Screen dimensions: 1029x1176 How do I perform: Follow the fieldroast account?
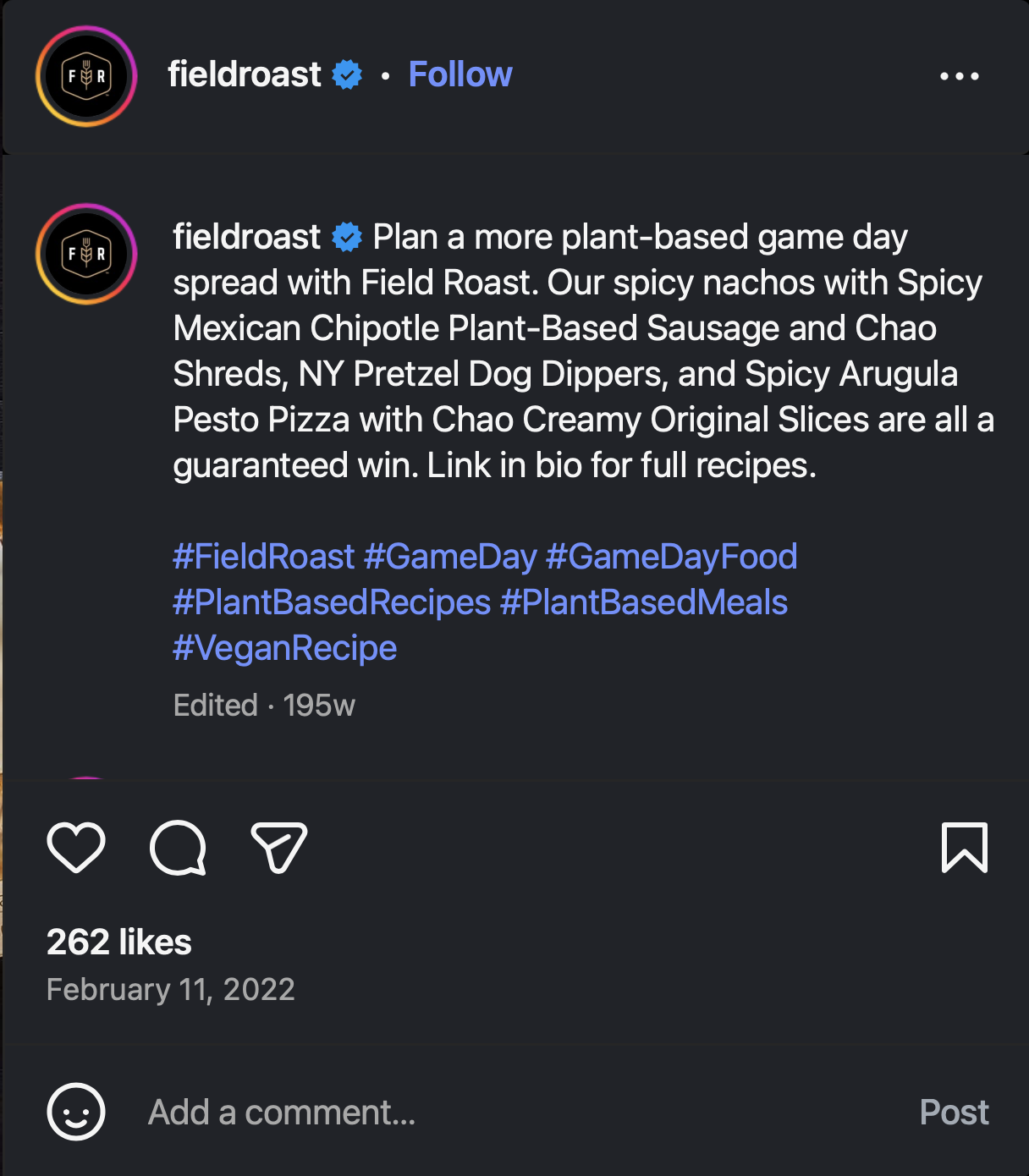460,74
